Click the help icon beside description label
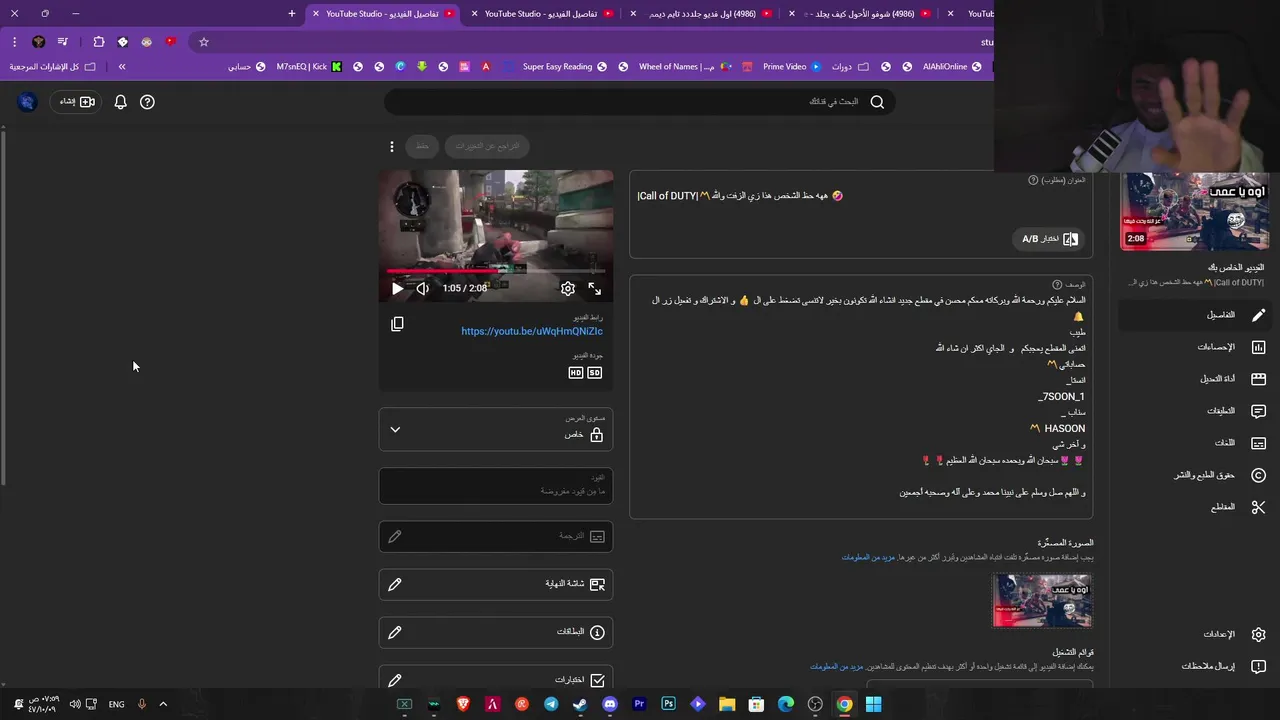 point(1057,285)
